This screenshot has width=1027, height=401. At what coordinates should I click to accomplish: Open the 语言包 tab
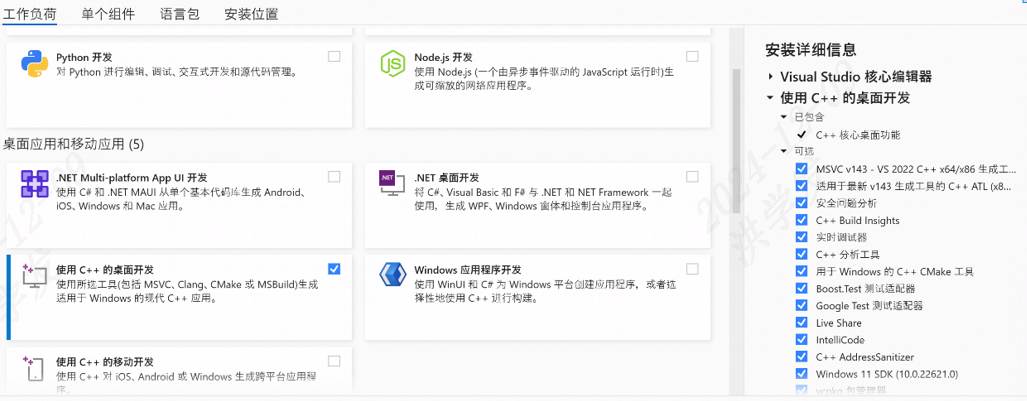tap(179, 14)
